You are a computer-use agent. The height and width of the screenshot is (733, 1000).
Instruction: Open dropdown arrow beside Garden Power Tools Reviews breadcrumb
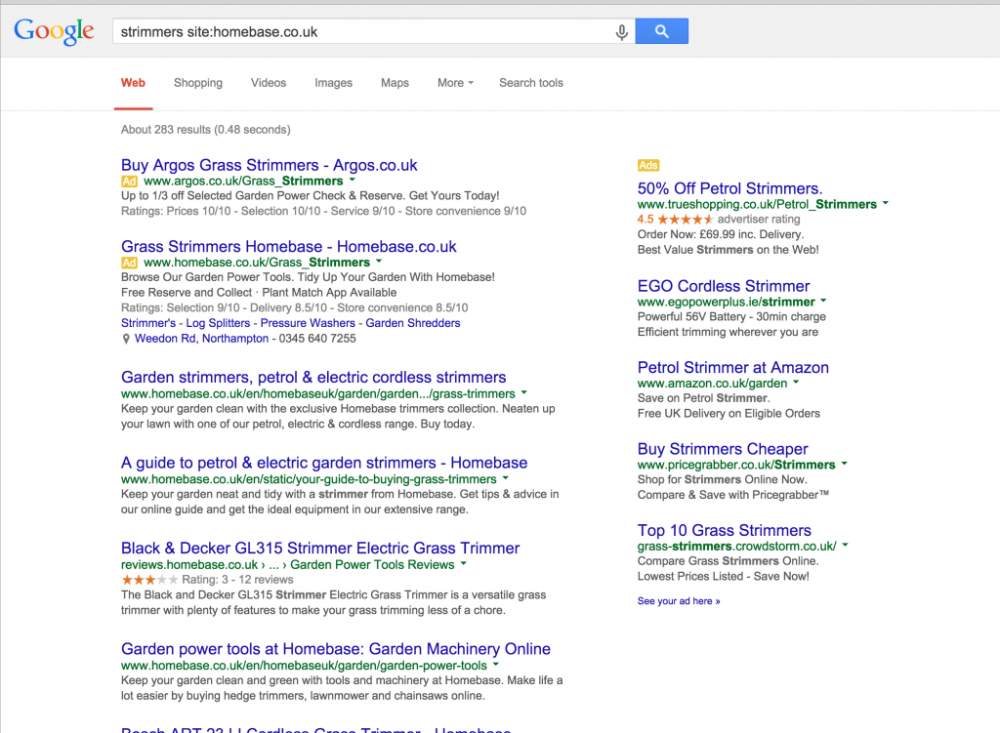(464, 564)
